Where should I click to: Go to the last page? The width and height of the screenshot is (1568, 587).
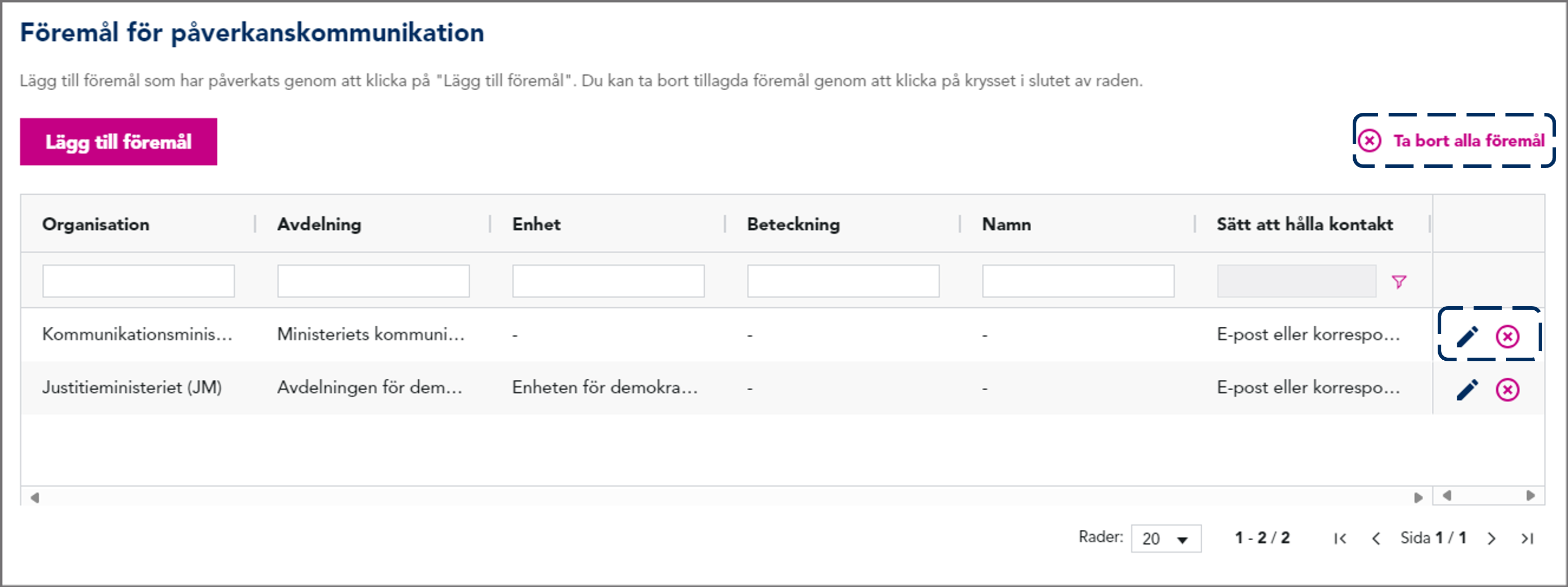(x=1527, y=538)
